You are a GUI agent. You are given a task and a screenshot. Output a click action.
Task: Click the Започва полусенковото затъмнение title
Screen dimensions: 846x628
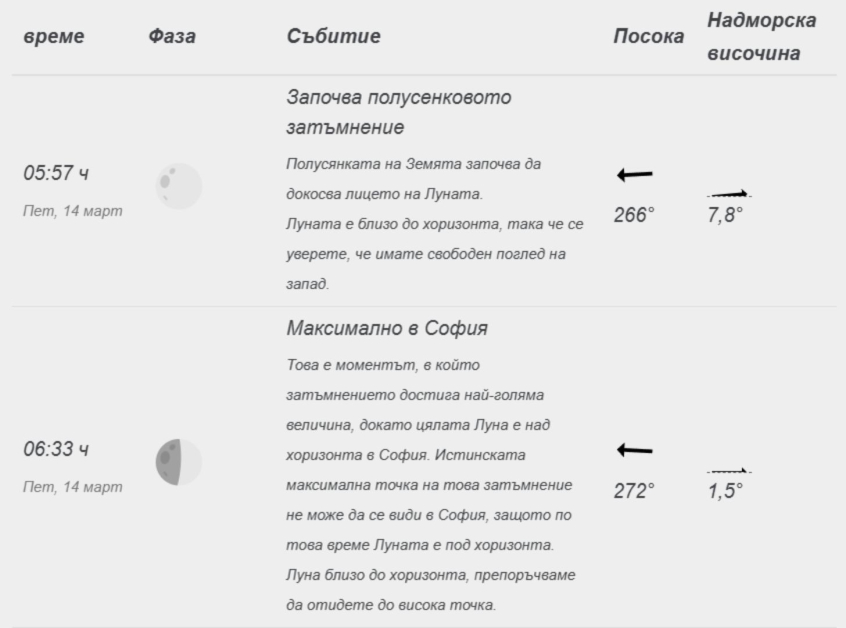[x=399, y=112]
